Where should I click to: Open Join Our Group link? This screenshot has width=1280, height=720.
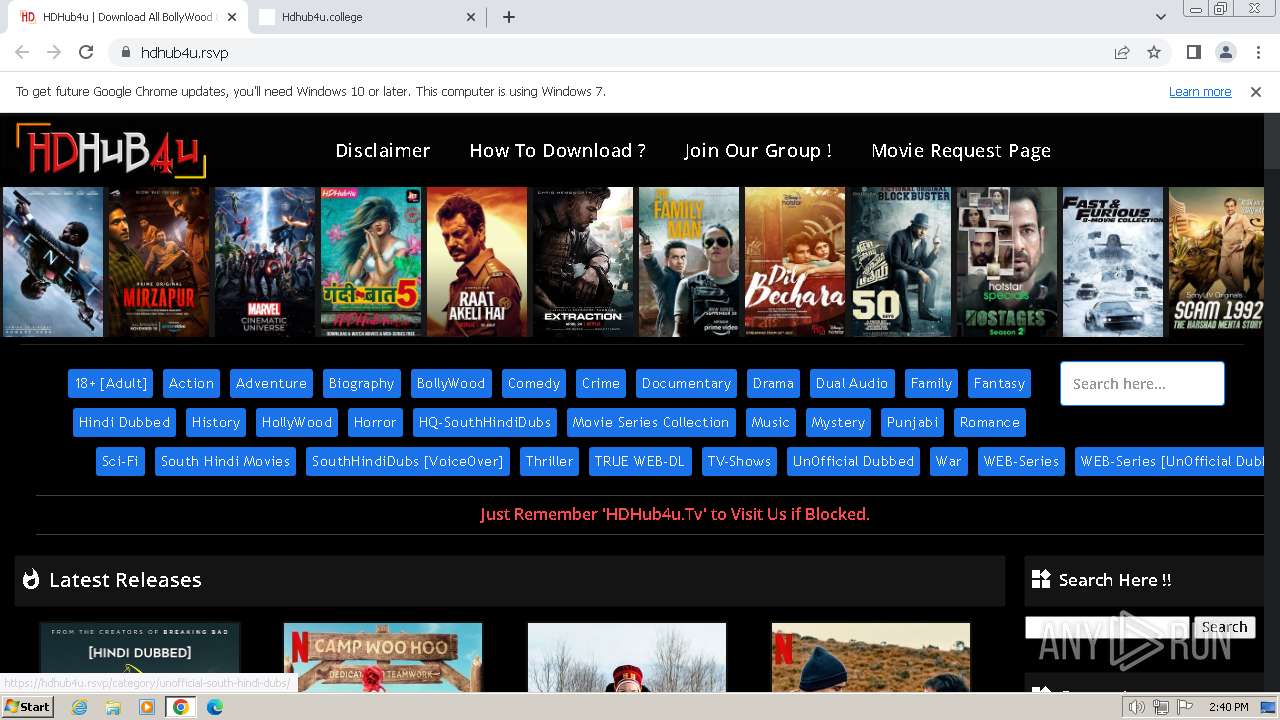coord(758,150)
